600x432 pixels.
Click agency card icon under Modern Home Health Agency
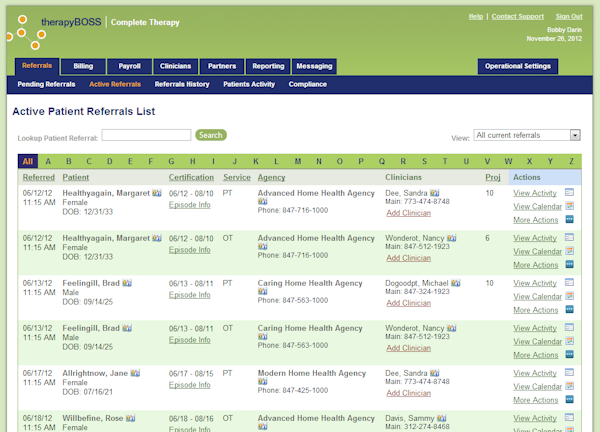click(262, 381)
